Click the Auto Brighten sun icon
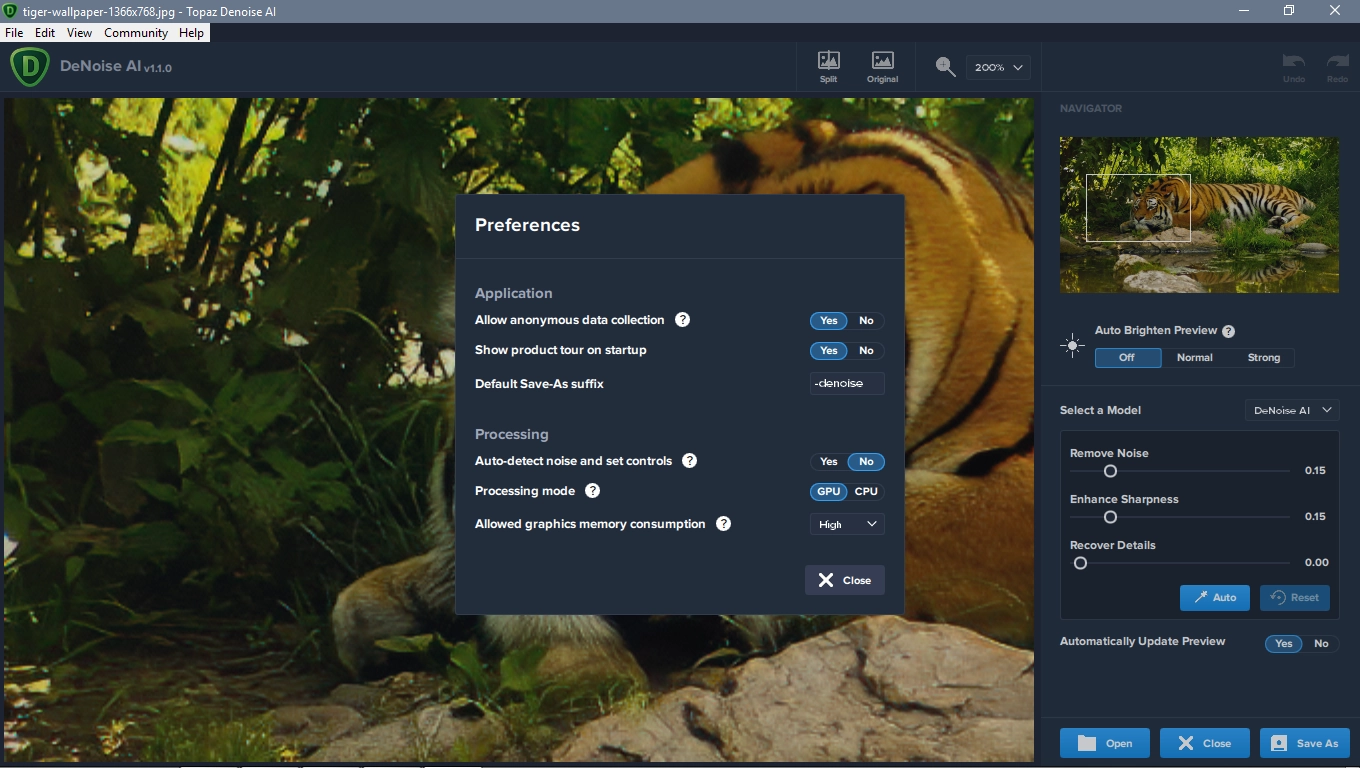 pyautogui.click(x=1073, y=346)
